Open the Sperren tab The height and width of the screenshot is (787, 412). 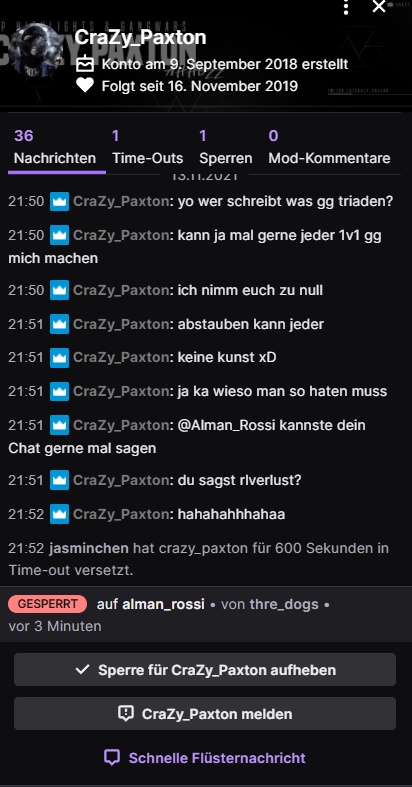225,147
